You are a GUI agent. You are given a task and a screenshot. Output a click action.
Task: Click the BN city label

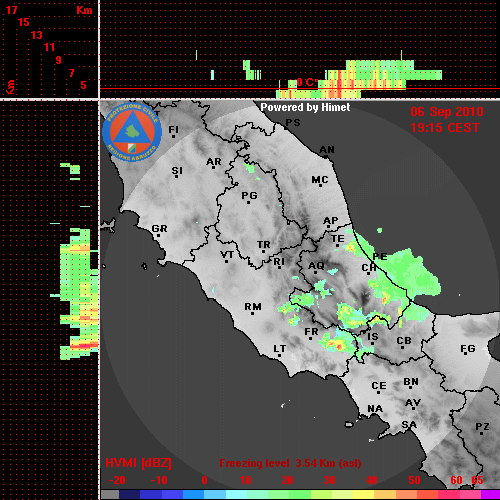pos(411,382)
